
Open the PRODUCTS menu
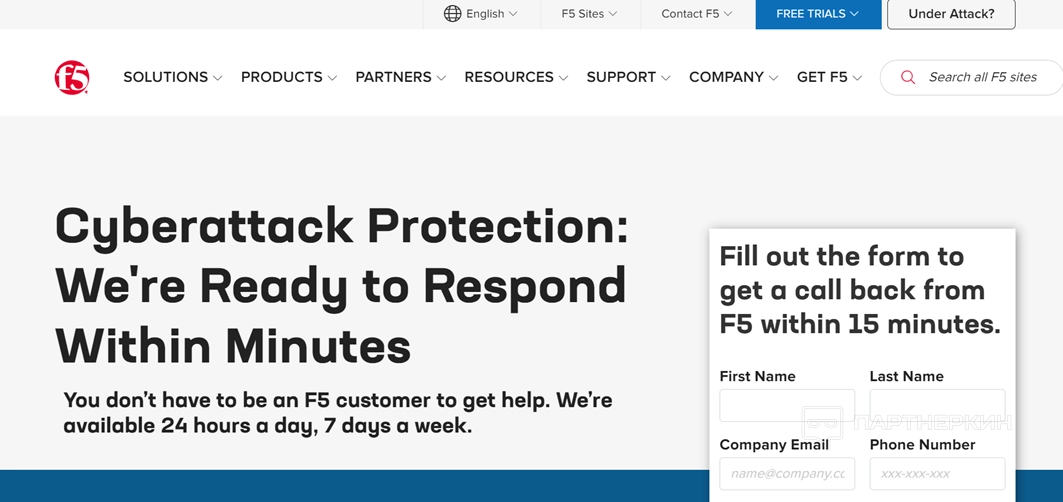pyautogui.click(x=288, y=77)
